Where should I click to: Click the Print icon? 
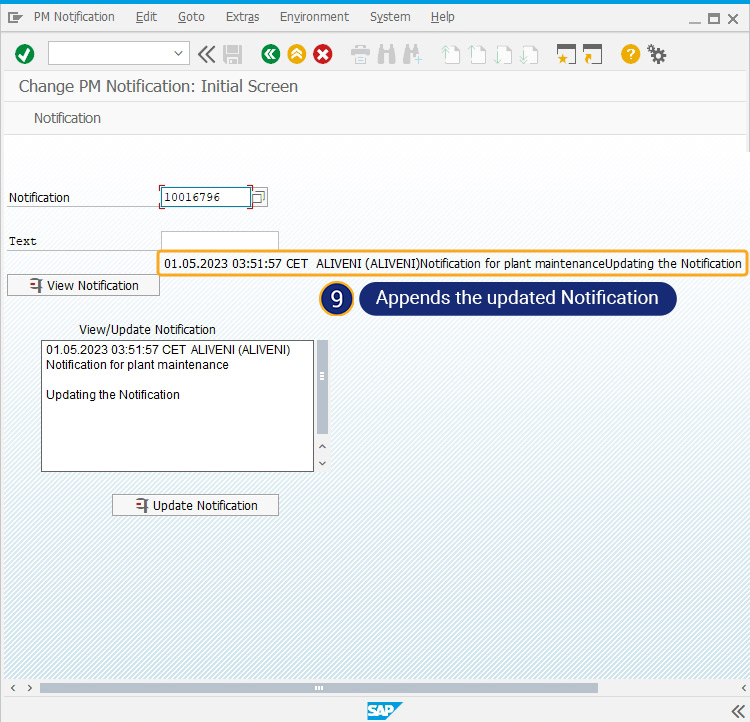360,54
